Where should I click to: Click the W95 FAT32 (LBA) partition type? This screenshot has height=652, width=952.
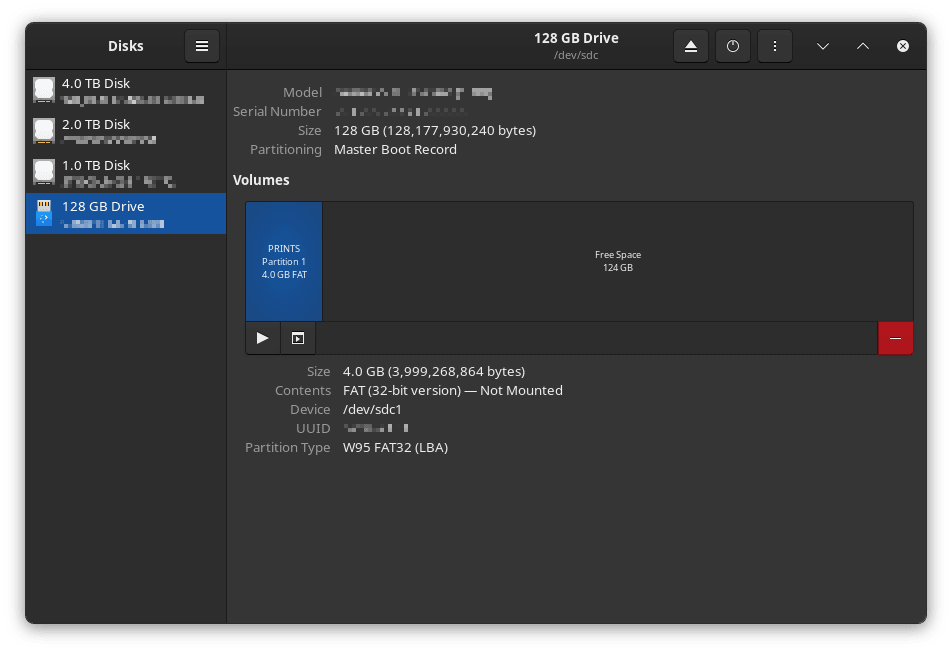(395, 447)
